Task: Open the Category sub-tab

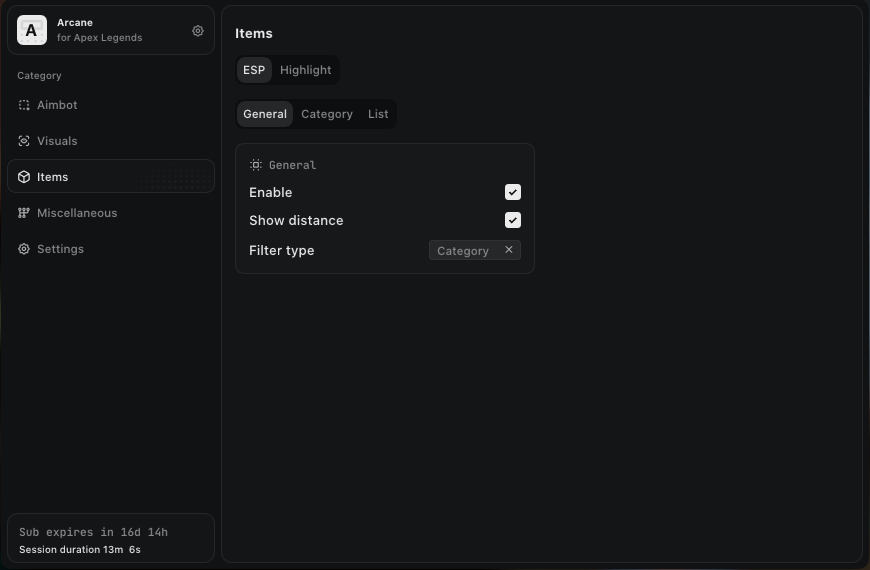Action: tap(327, 114)
